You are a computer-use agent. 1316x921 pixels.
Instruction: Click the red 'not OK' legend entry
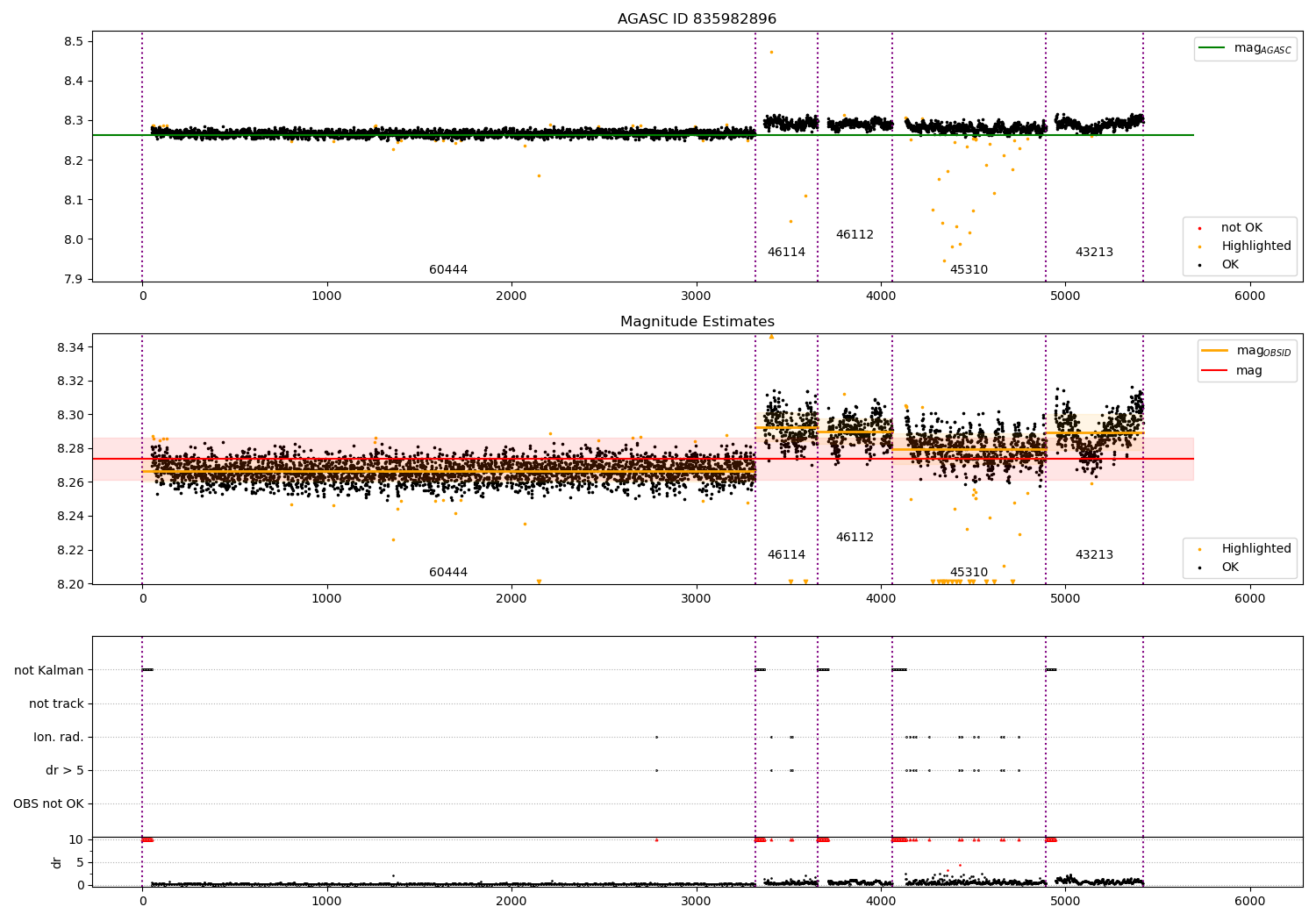coord(1240,228)
